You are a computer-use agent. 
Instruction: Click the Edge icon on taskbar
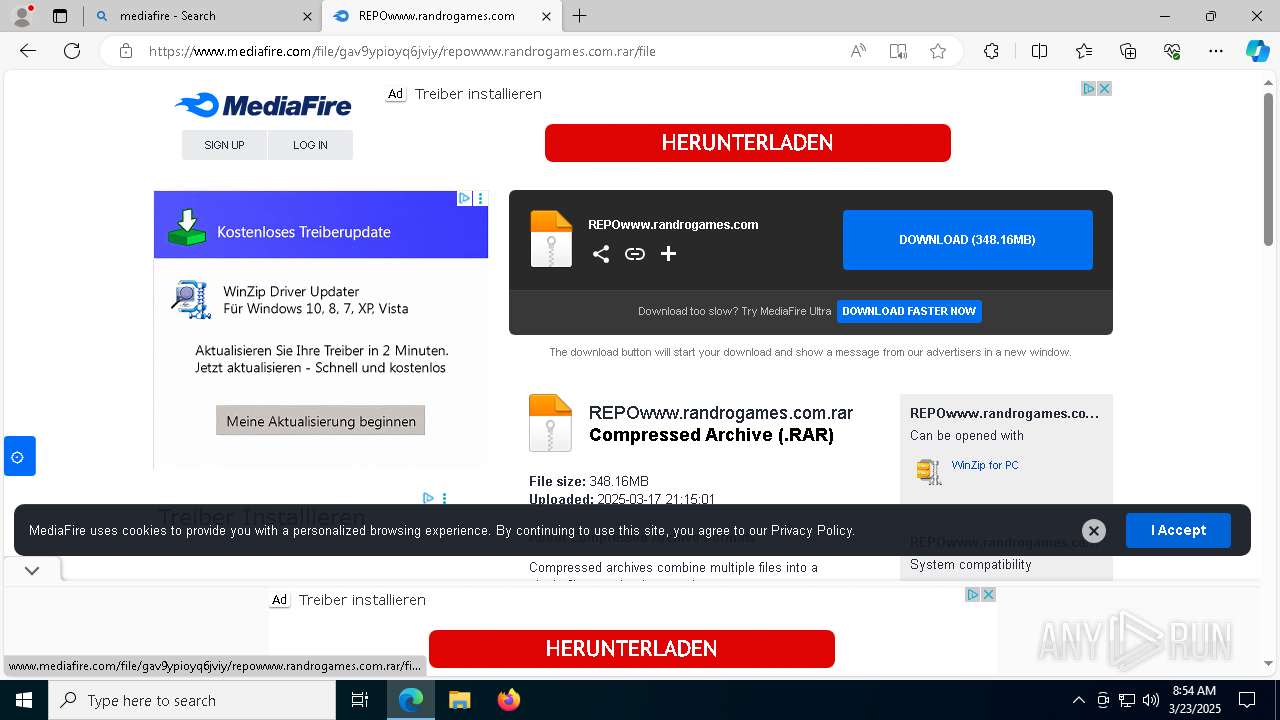coord(411,700)
